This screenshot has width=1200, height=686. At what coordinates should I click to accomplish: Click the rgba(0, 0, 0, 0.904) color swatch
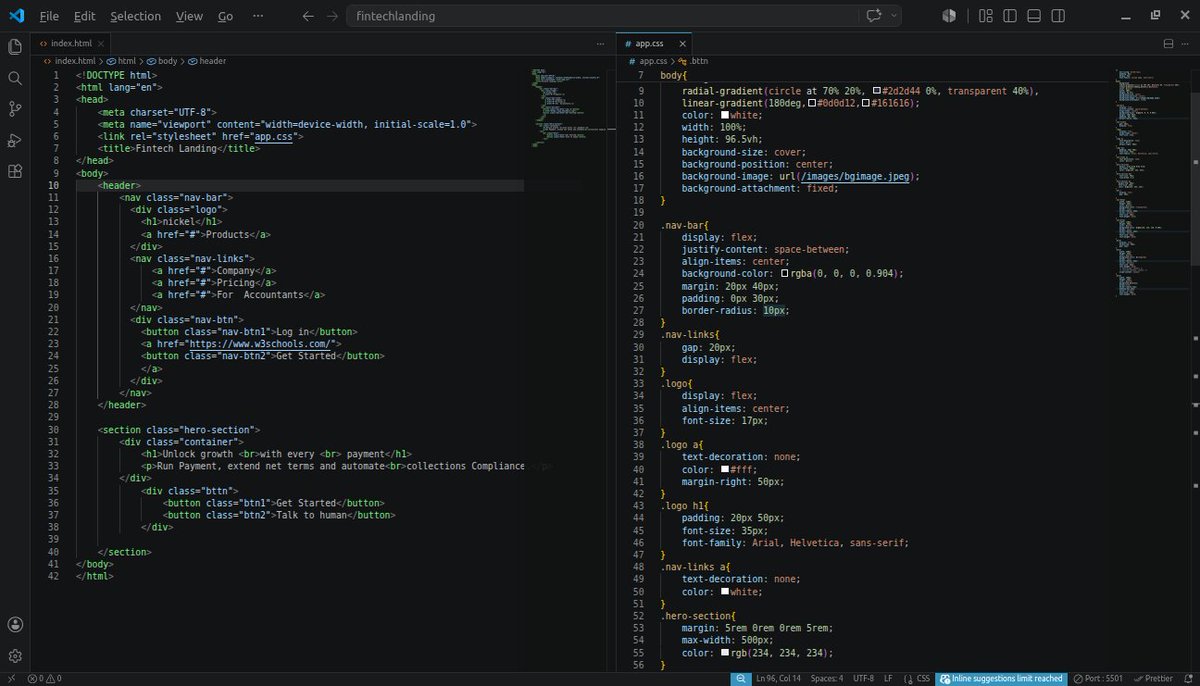pyautogui.click(x=786, y=273)
